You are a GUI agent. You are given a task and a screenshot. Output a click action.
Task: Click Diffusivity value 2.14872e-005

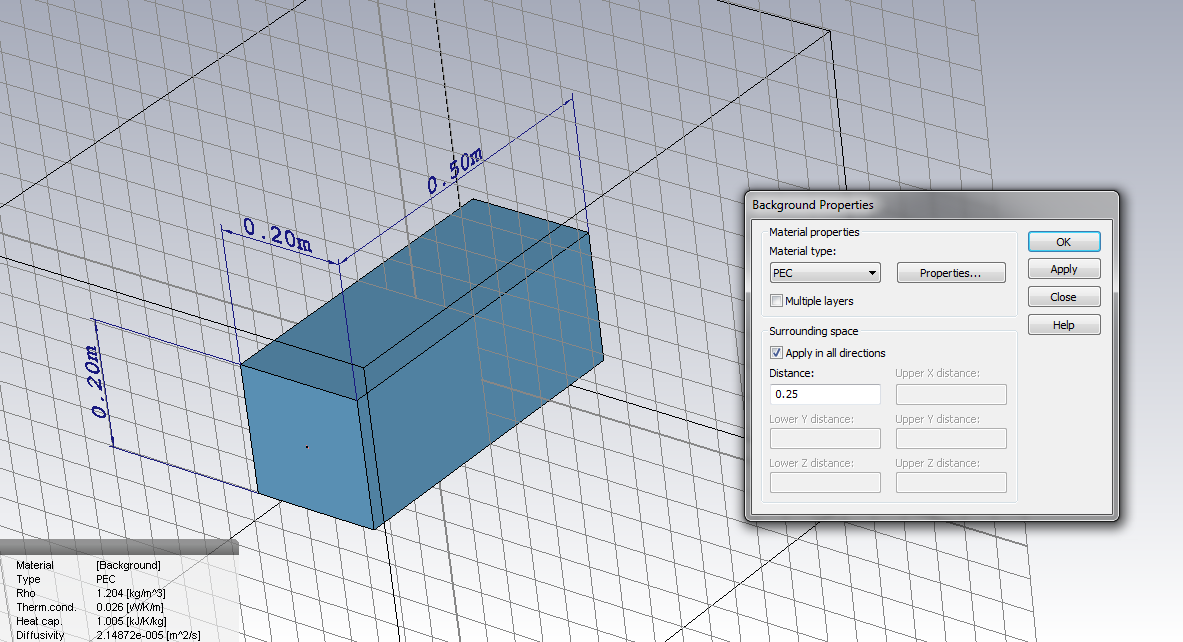pos(148,635)
